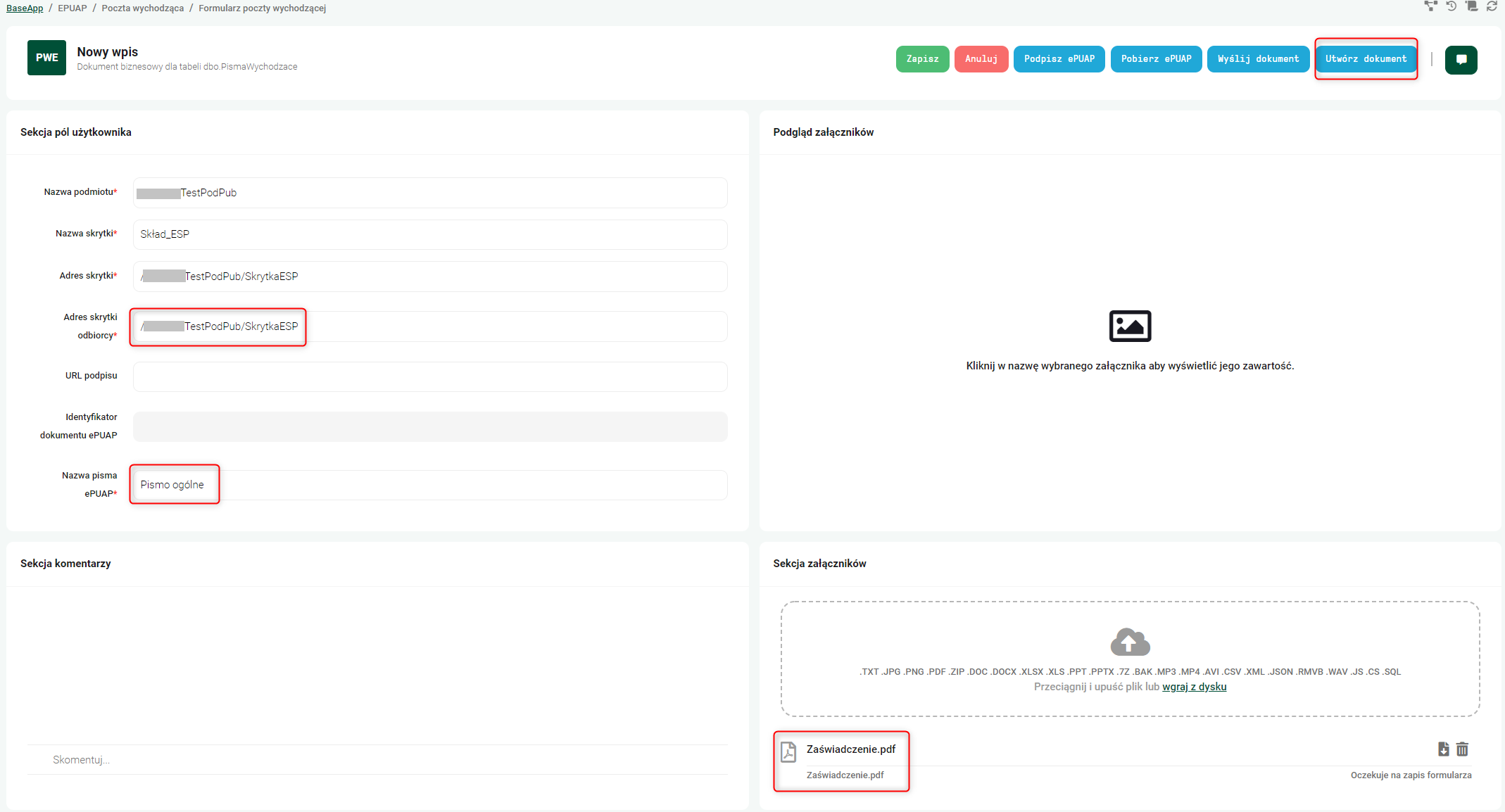
Task: Open Zaświadczenie.pdf attachment name for preview
Action: click(850, 749)
